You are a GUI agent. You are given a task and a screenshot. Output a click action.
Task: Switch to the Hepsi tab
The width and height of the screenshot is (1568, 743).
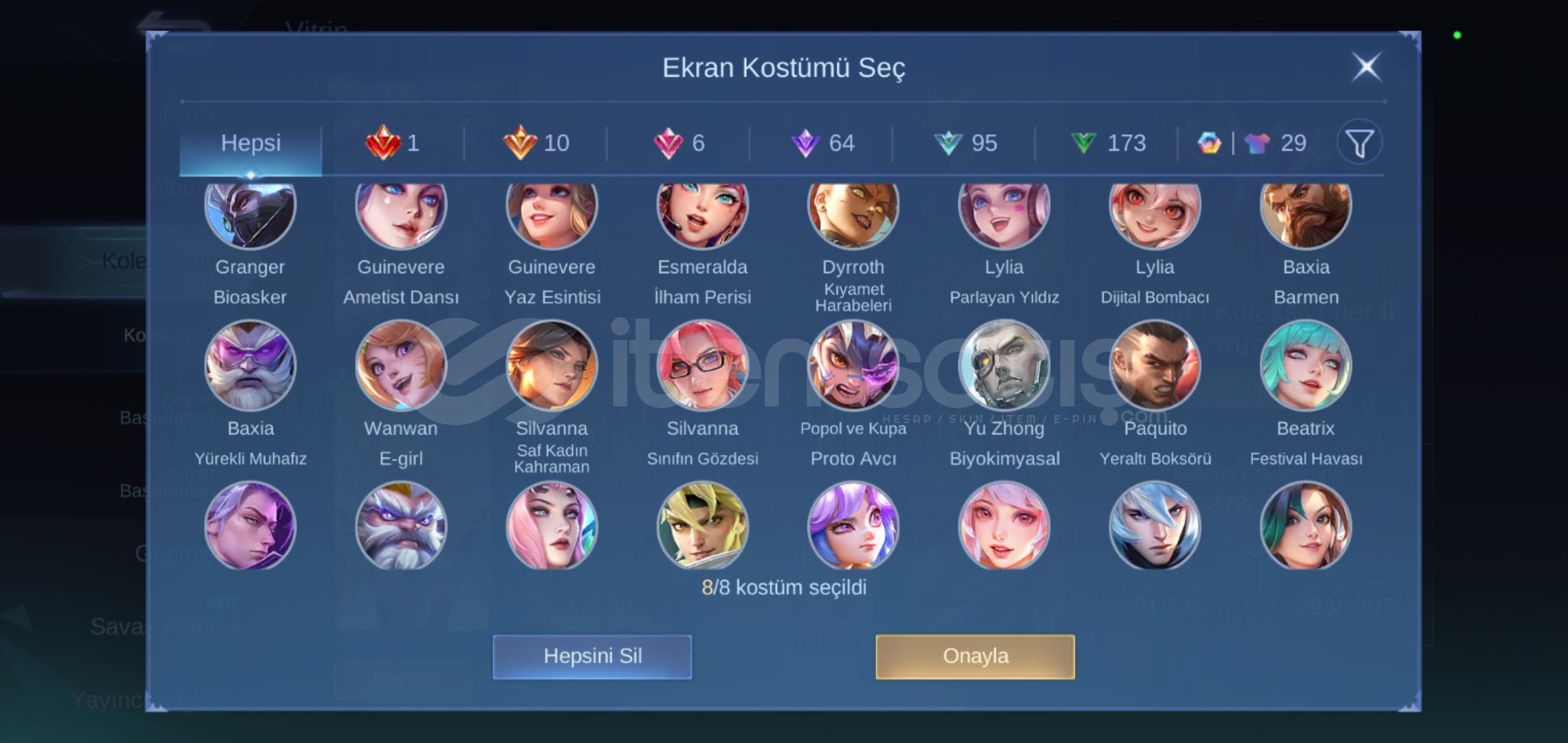click(x=250, y=143)
